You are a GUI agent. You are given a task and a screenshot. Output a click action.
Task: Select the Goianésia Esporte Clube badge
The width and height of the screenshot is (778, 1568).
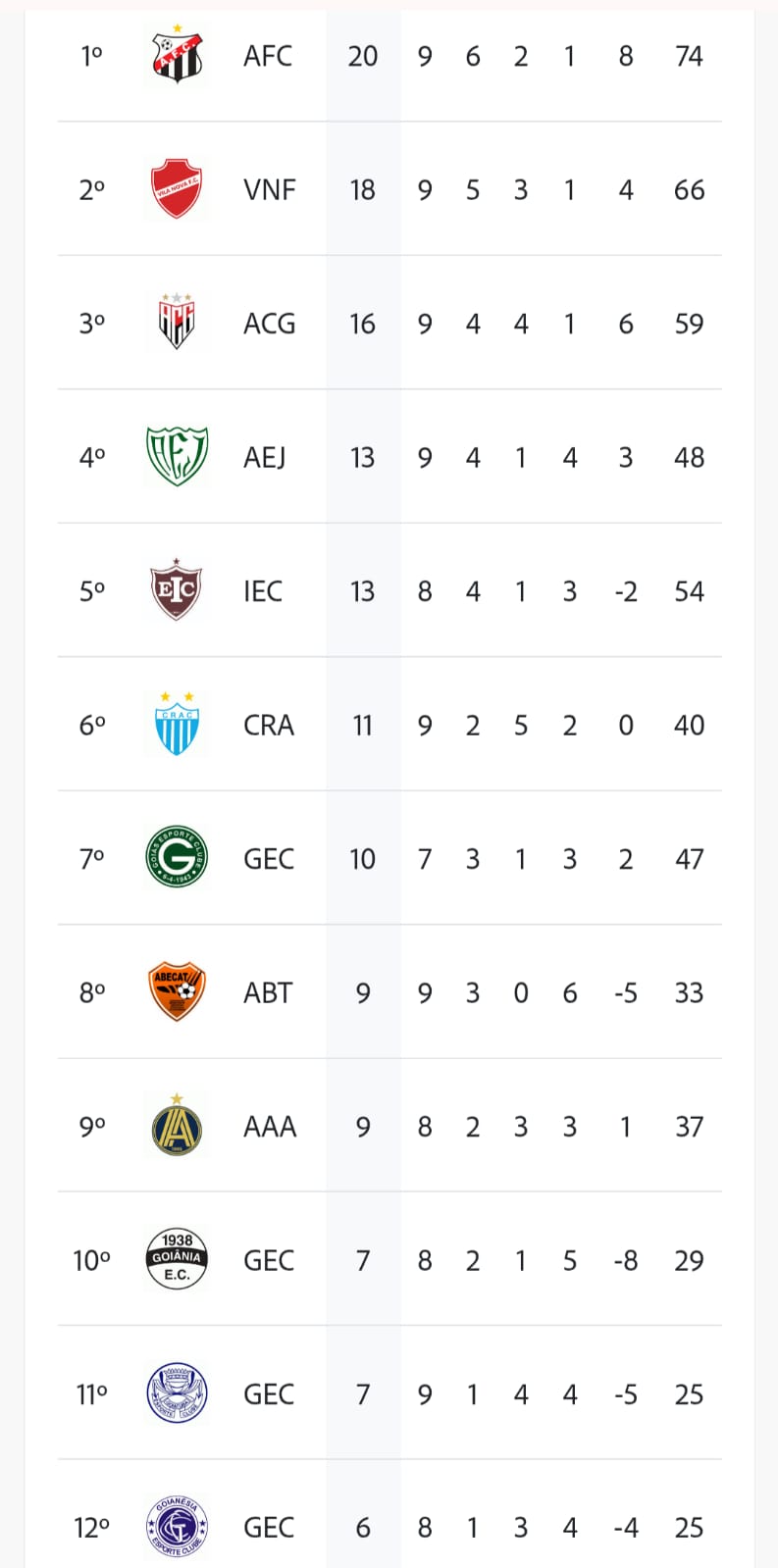177,1527
